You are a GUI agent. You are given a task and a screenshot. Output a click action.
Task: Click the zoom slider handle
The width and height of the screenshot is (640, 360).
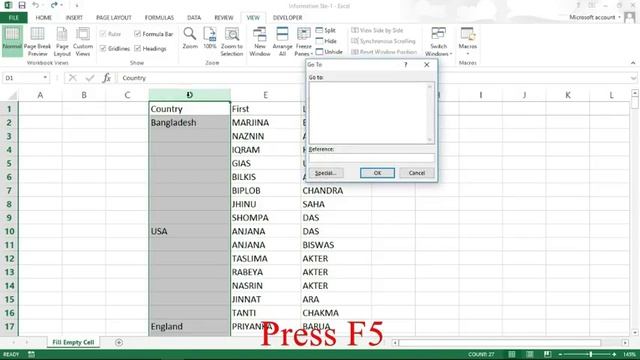591,354
